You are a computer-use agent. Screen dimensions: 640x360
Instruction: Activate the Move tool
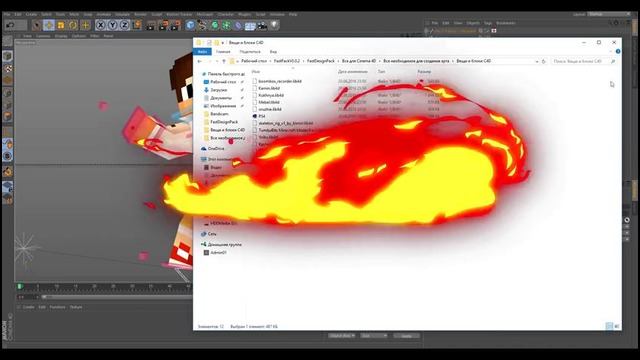[x=49, y=25]
